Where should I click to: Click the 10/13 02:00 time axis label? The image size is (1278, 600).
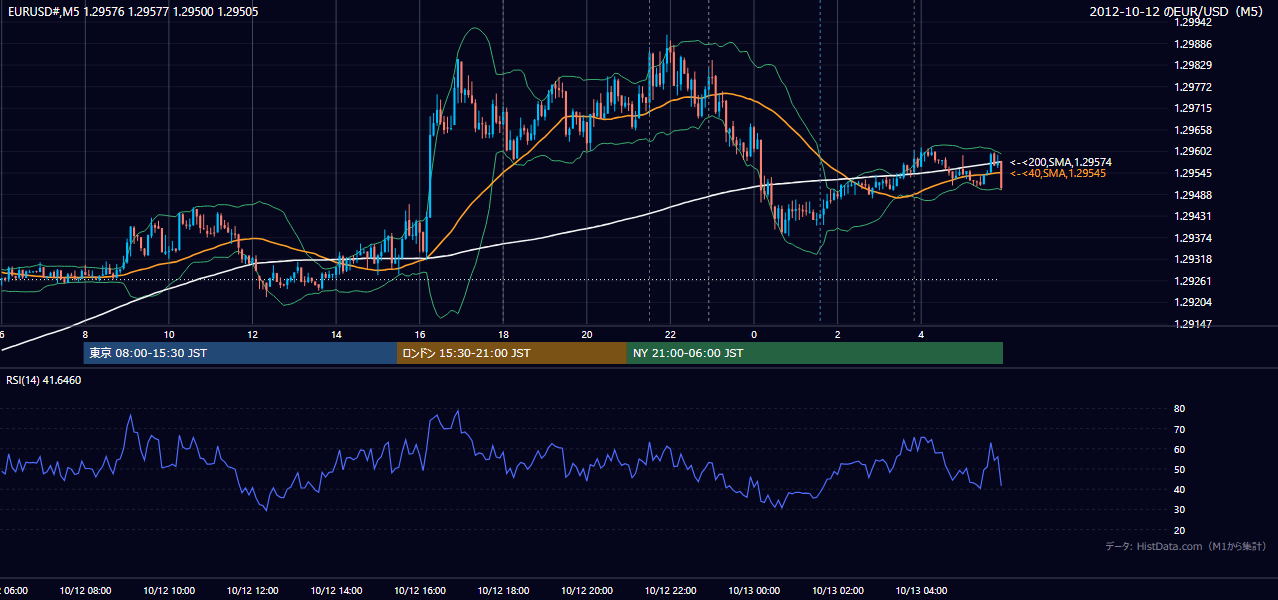click(838, 590)
